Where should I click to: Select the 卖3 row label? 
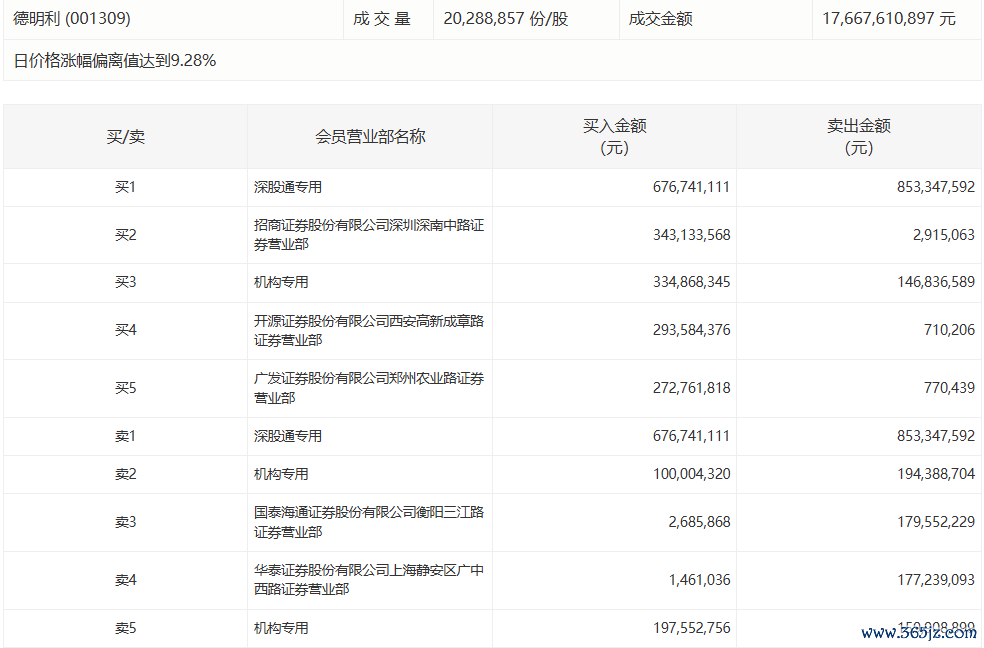pos(126,522)
